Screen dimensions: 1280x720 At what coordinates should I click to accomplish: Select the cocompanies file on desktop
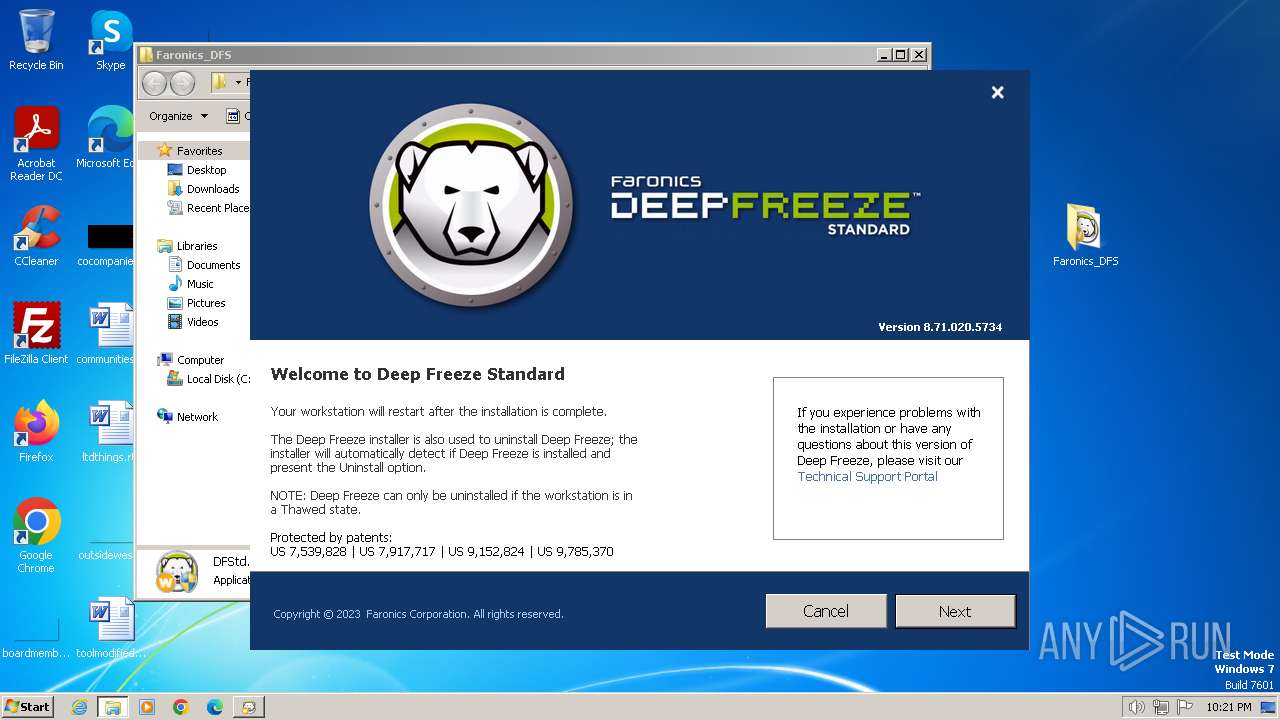(105, 245)
